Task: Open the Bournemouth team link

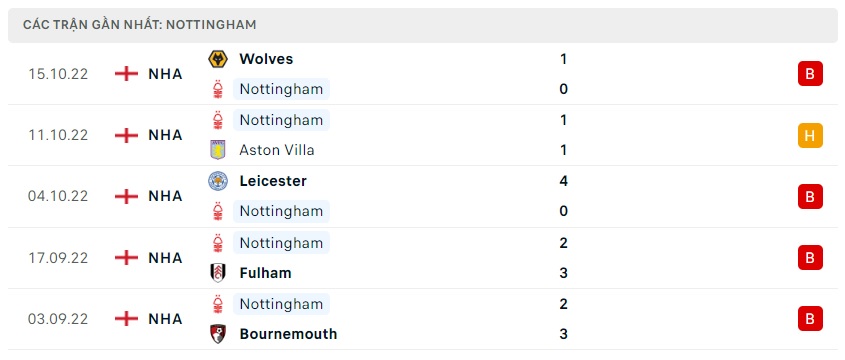Action: (x=288, y=334)
